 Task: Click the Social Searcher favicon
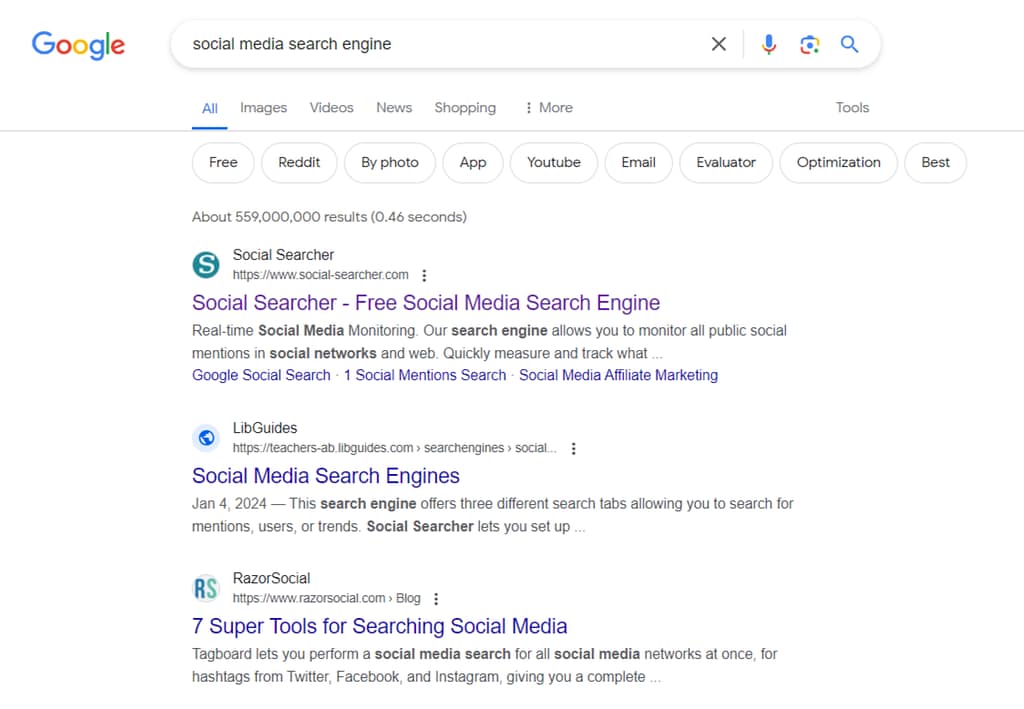[206, 264]
